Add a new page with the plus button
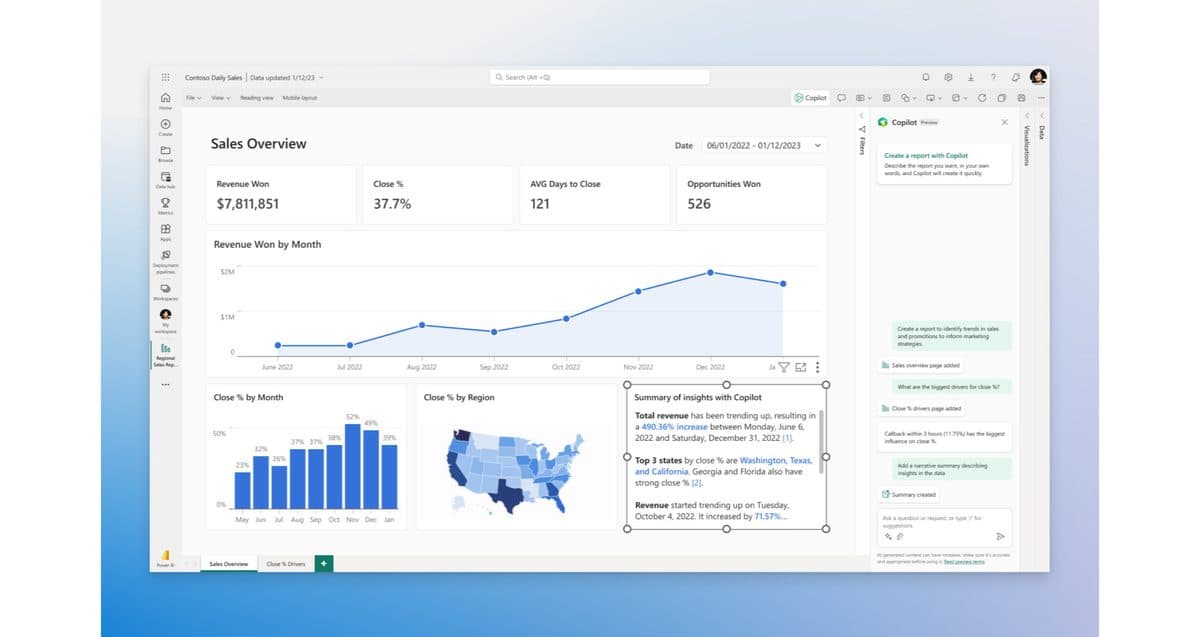This screenshot has height=637, width=1200. coord(323,564)
